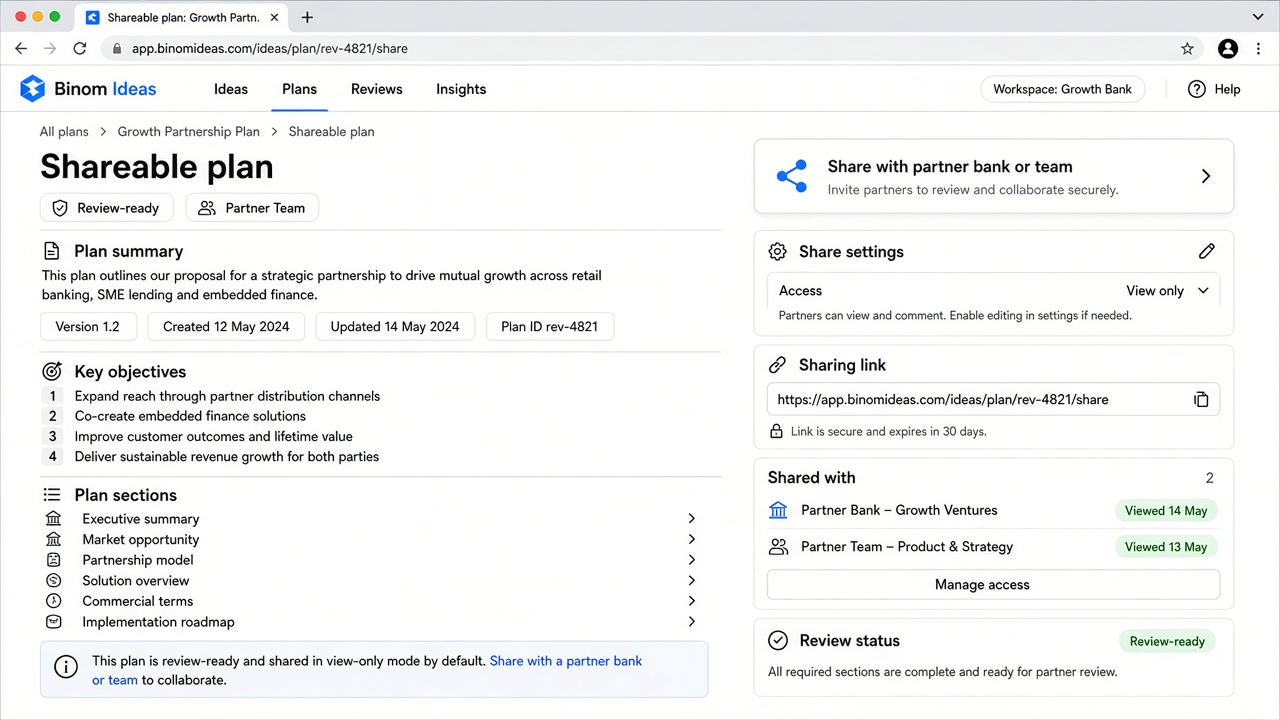Switch to the Plans tab
The height and width of the screenshot is (720, 1280).
[x=299, y=89]
